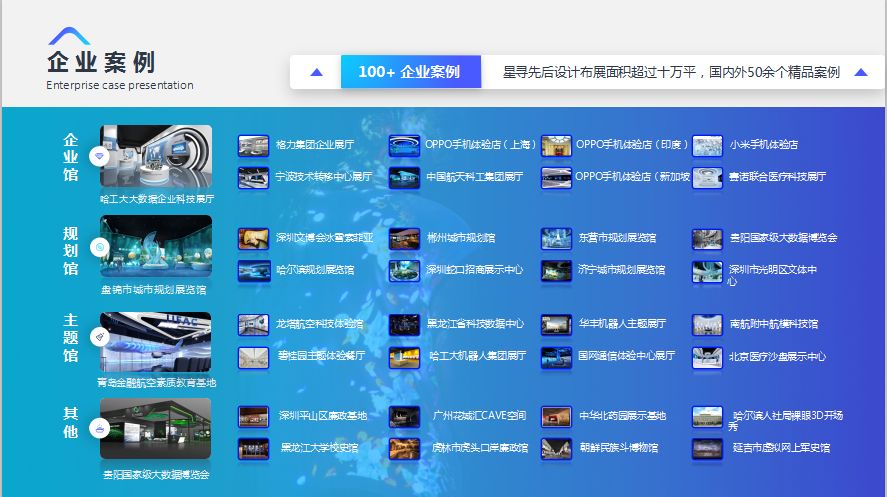Click the left blue triangle arrow in banner
Viewport: 887px width, 497px height.
point(317,72)
